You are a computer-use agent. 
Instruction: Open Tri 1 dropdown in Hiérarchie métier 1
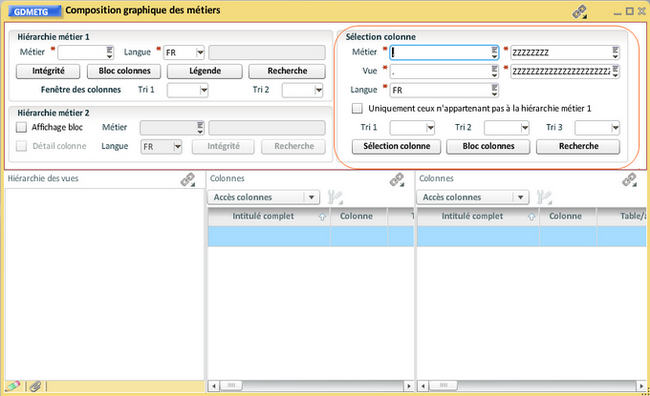(x=203, y=90)
